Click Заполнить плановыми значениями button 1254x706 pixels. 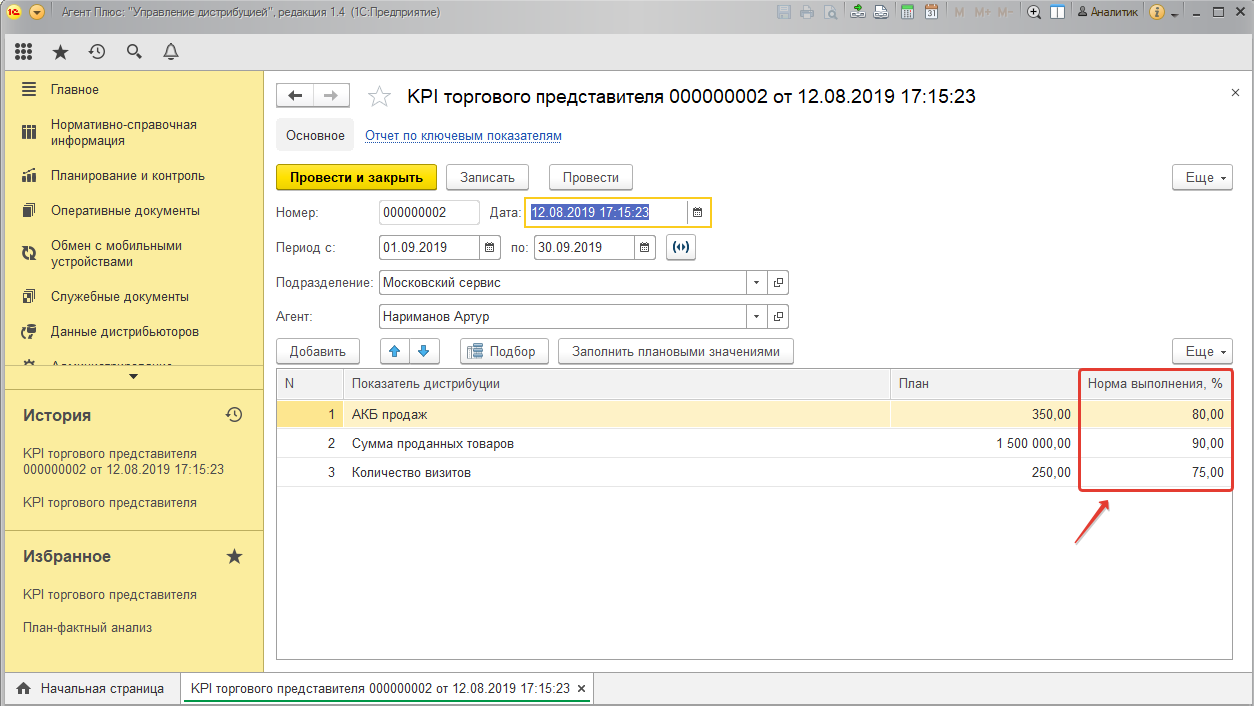pyautogui.click(x=676, y=351)
